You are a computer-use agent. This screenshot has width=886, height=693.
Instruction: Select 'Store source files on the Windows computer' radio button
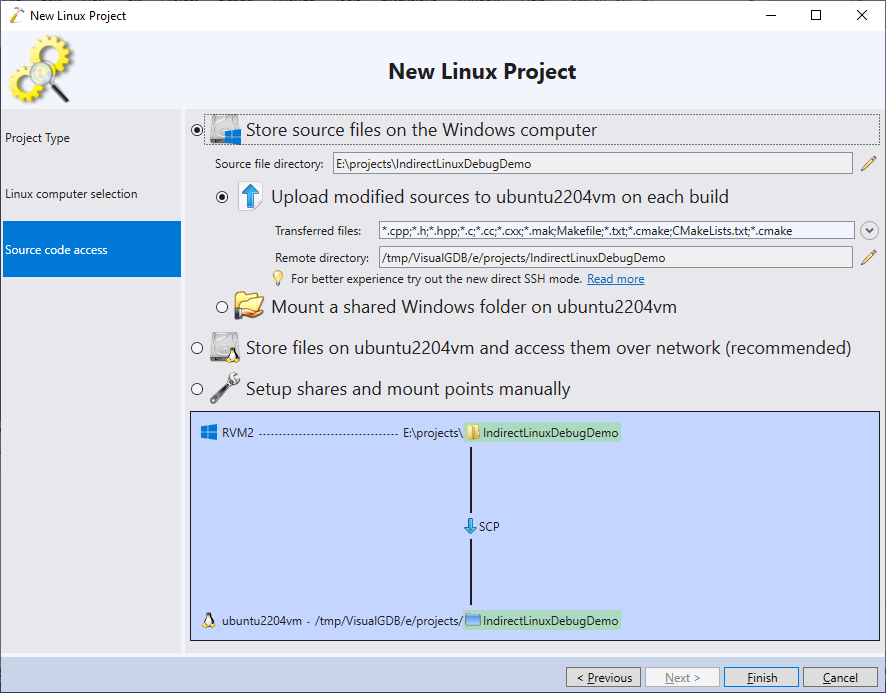point(197,130)
